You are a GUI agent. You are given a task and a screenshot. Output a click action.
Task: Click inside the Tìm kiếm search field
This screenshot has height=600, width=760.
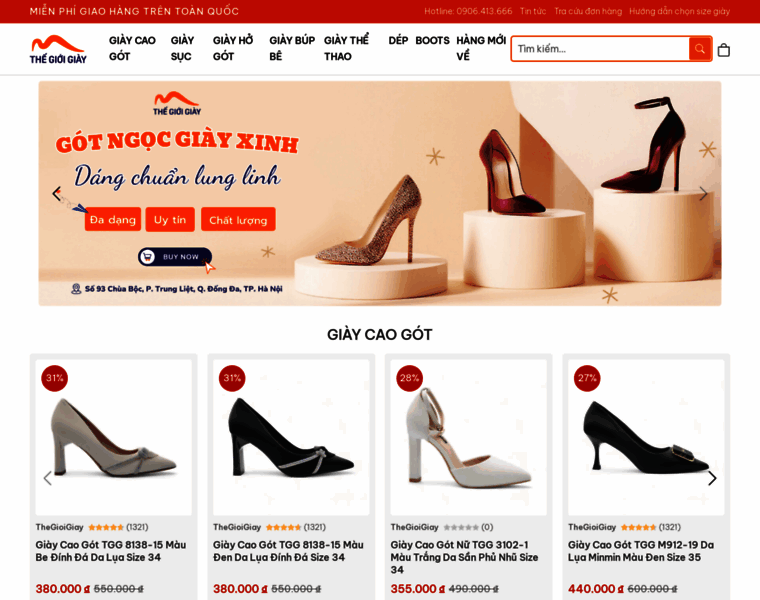(x=600, y=48)
